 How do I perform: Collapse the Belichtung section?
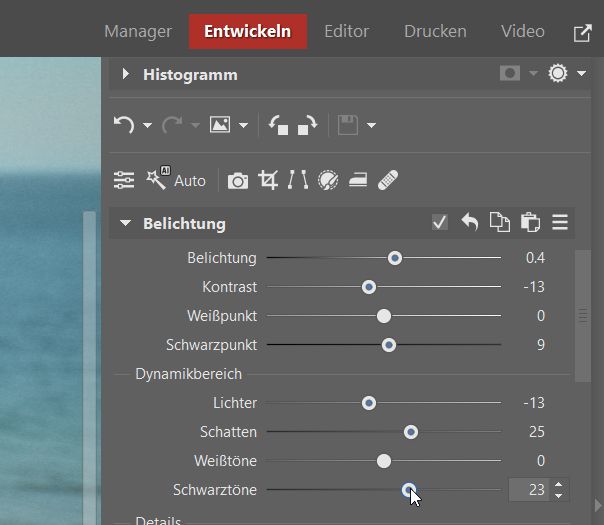coord(125,223)
